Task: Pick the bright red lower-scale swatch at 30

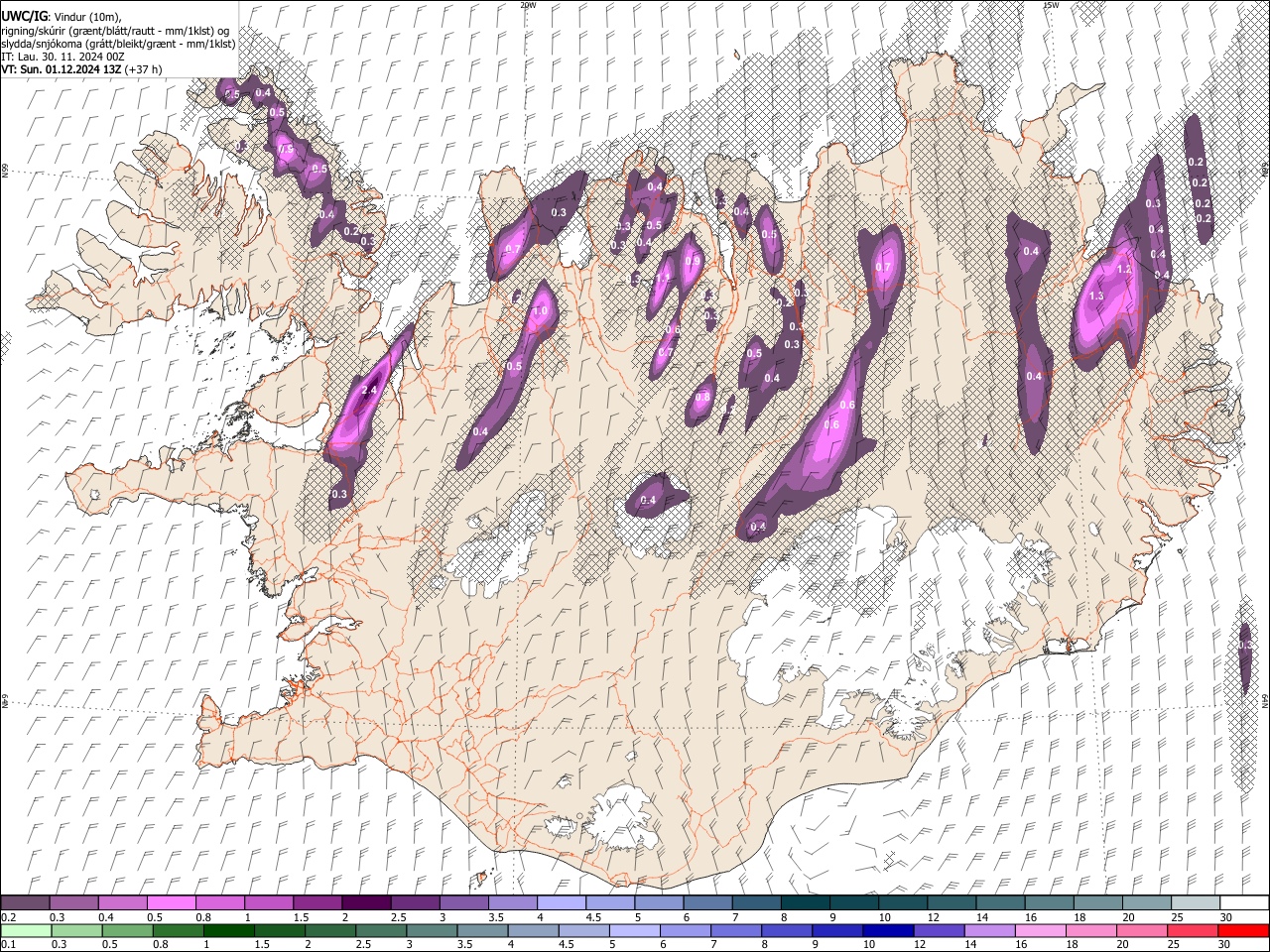Action: coord(1243,930)
